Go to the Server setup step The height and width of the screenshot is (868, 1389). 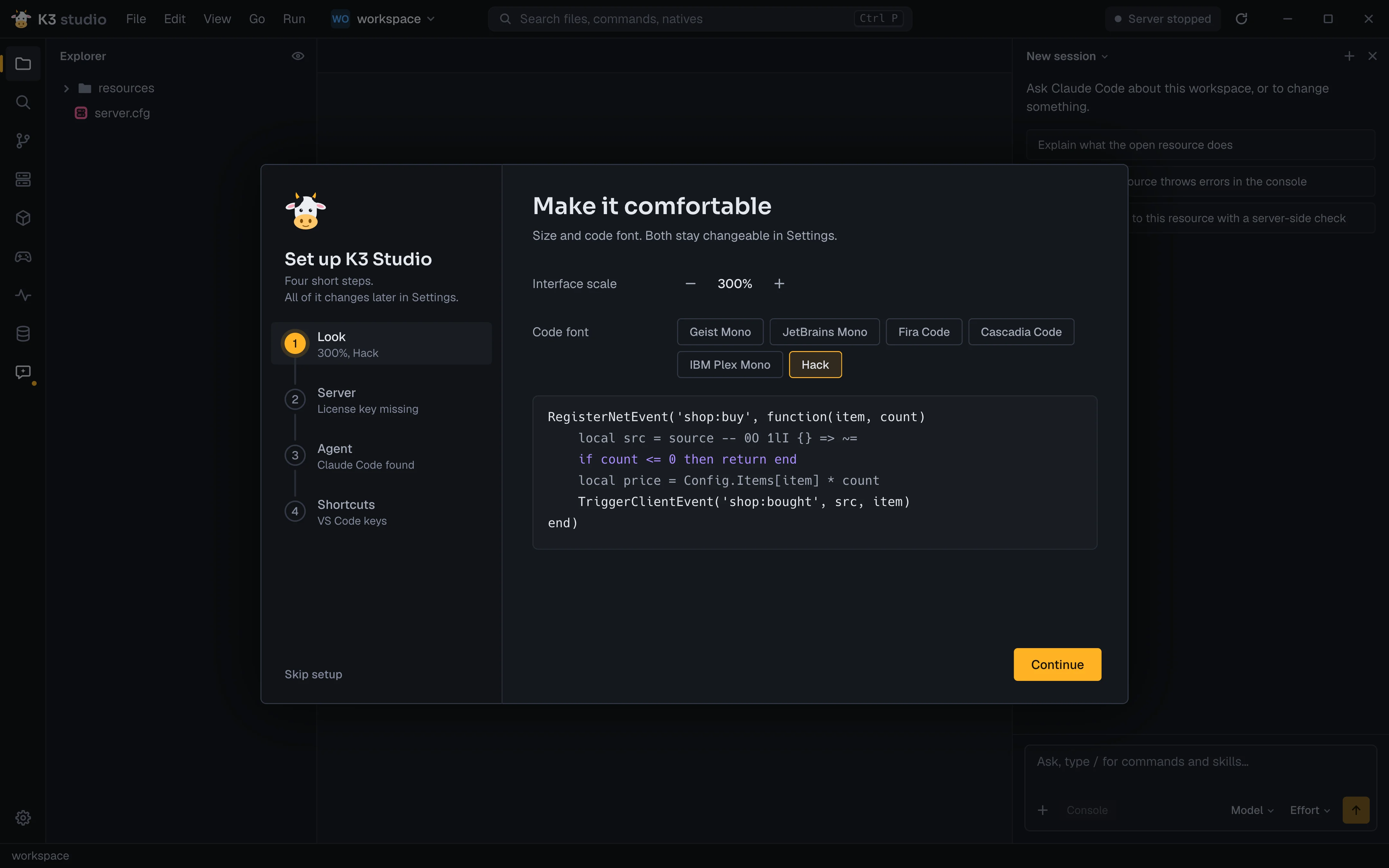381,400
